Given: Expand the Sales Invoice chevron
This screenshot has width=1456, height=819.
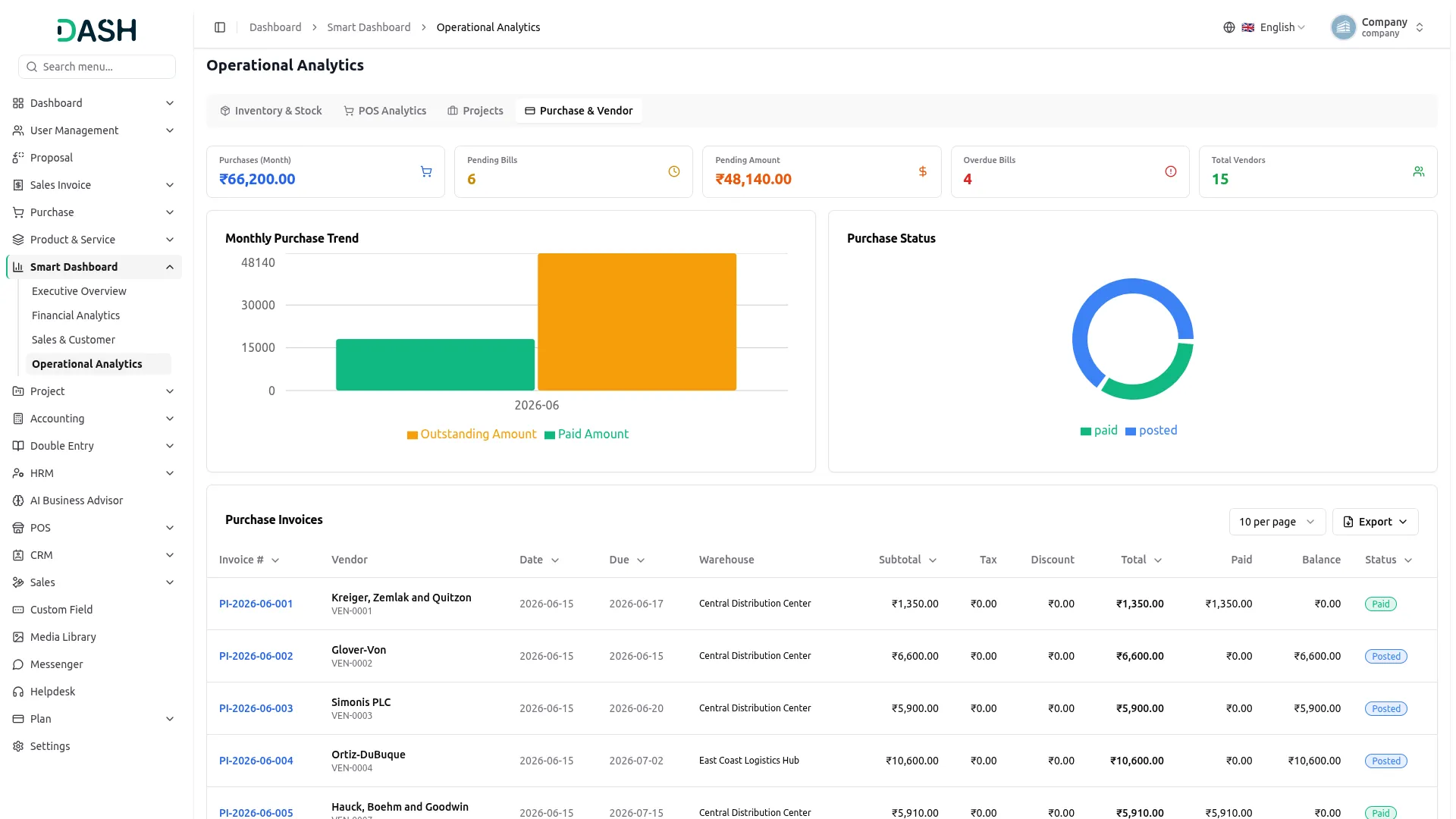Looking at the screenshot, I should point(170,185).
